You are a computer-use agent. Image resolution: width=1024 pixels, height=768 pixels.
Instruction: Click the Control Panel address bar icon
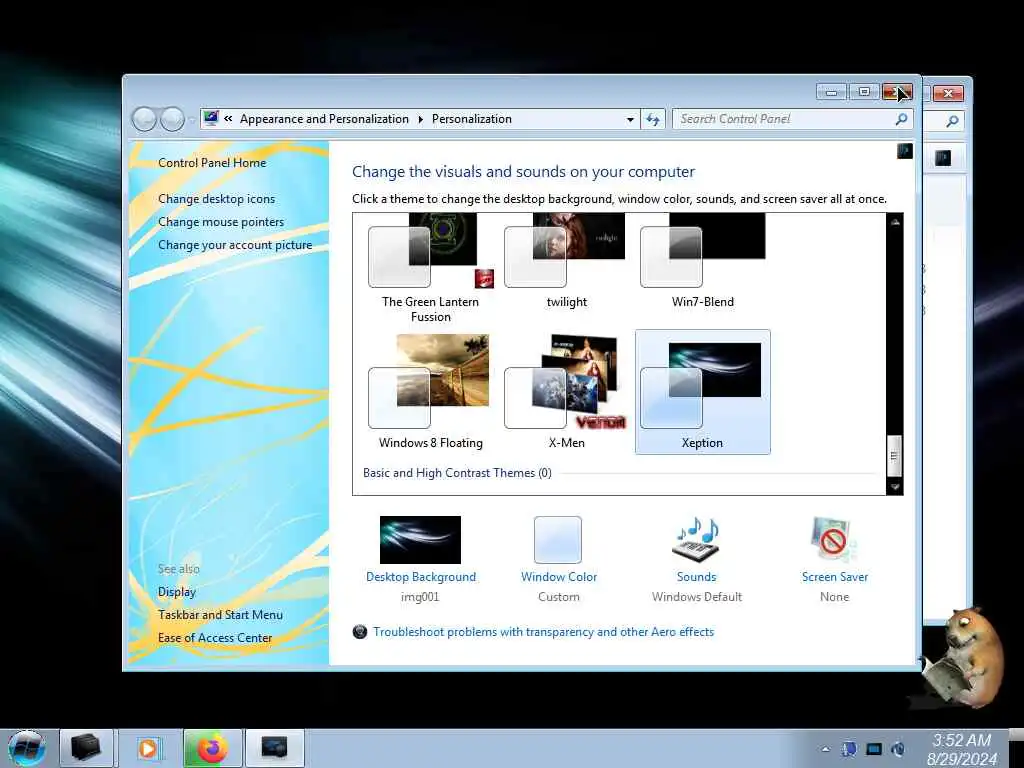coord(210,118)
